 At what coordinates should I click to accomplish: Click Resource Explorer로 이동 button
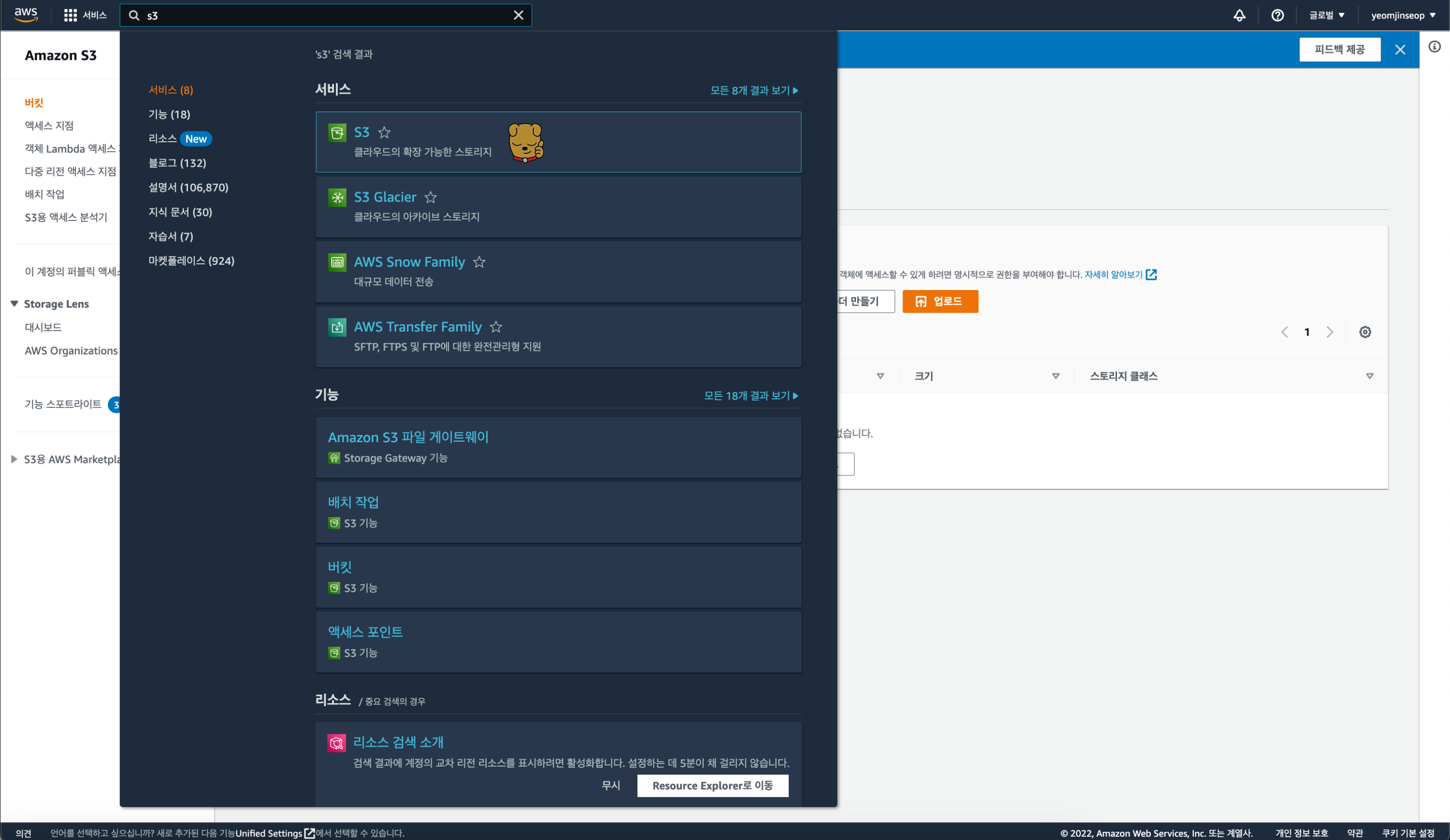pyautogui.click(x=712, y=785)
